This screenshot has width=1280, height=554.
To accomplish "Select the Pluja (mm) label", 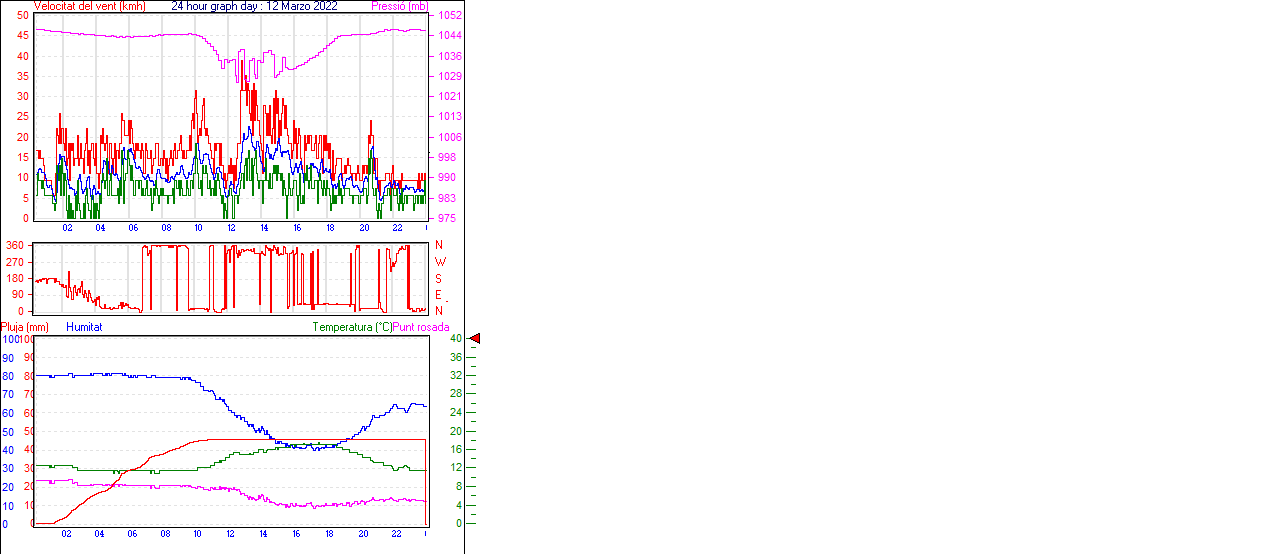I will [x=25, y=327].
